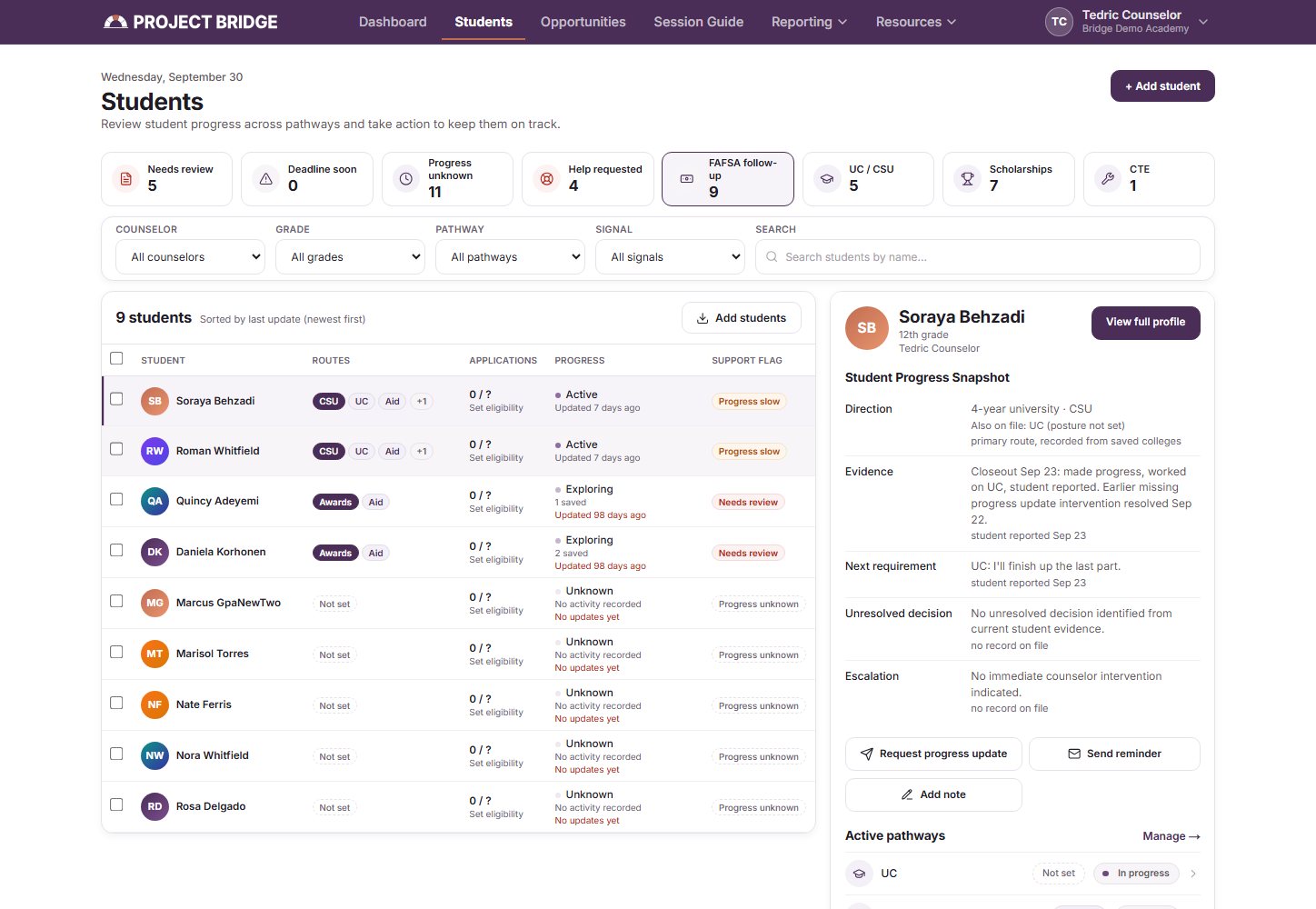Screen dimensions: 1316x909
Task: Click Roman Whitfield's RW avatar
Action: point(155,451)
